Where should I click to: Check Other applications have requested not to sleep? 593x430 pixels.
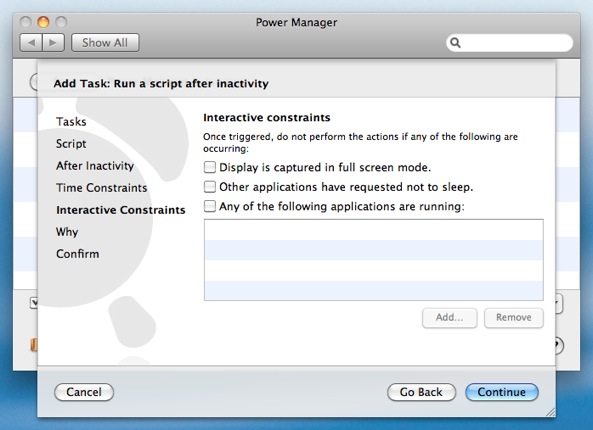(210, 187)
